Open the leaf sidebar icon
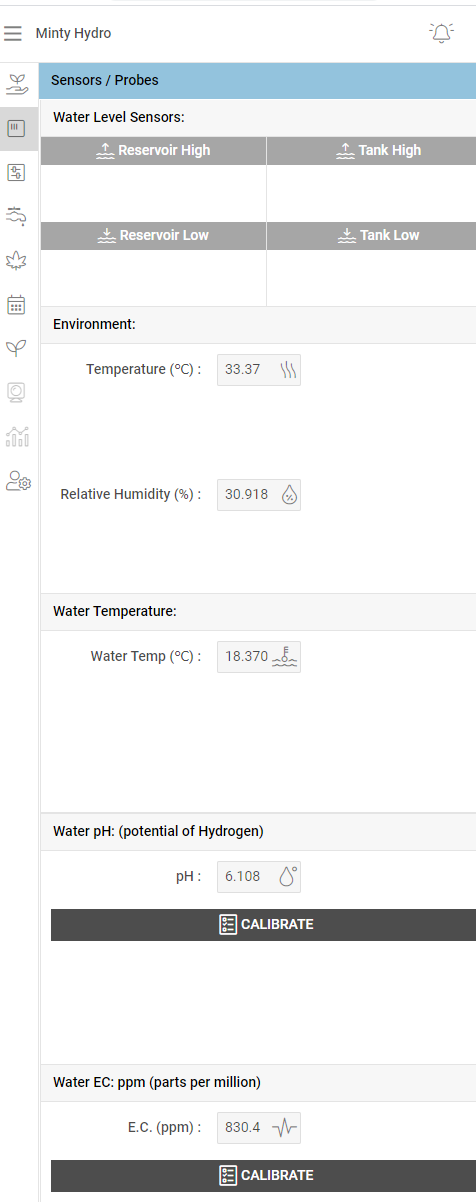This screenshot has height=1202, width=476. coord(16,260)
